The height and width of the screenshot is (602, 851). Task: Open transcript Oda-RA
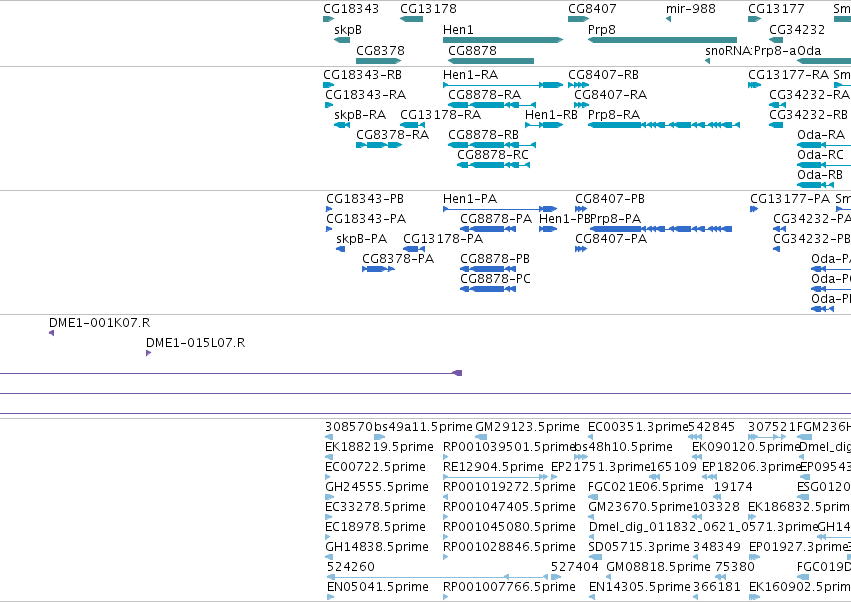824,145
